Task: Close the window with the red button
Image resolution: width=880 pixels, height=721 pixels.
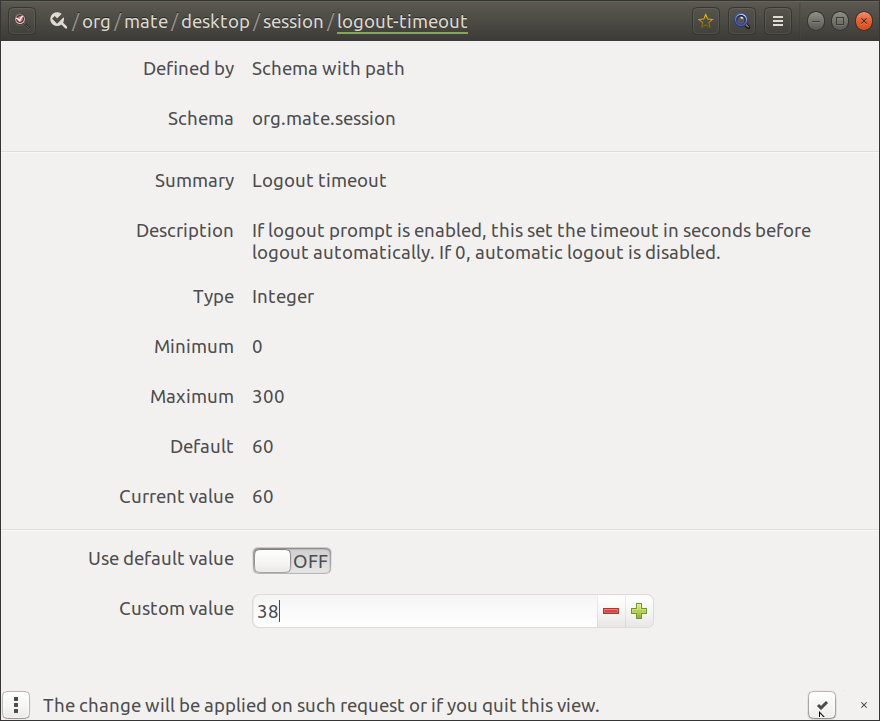Action: coord(863,21)
